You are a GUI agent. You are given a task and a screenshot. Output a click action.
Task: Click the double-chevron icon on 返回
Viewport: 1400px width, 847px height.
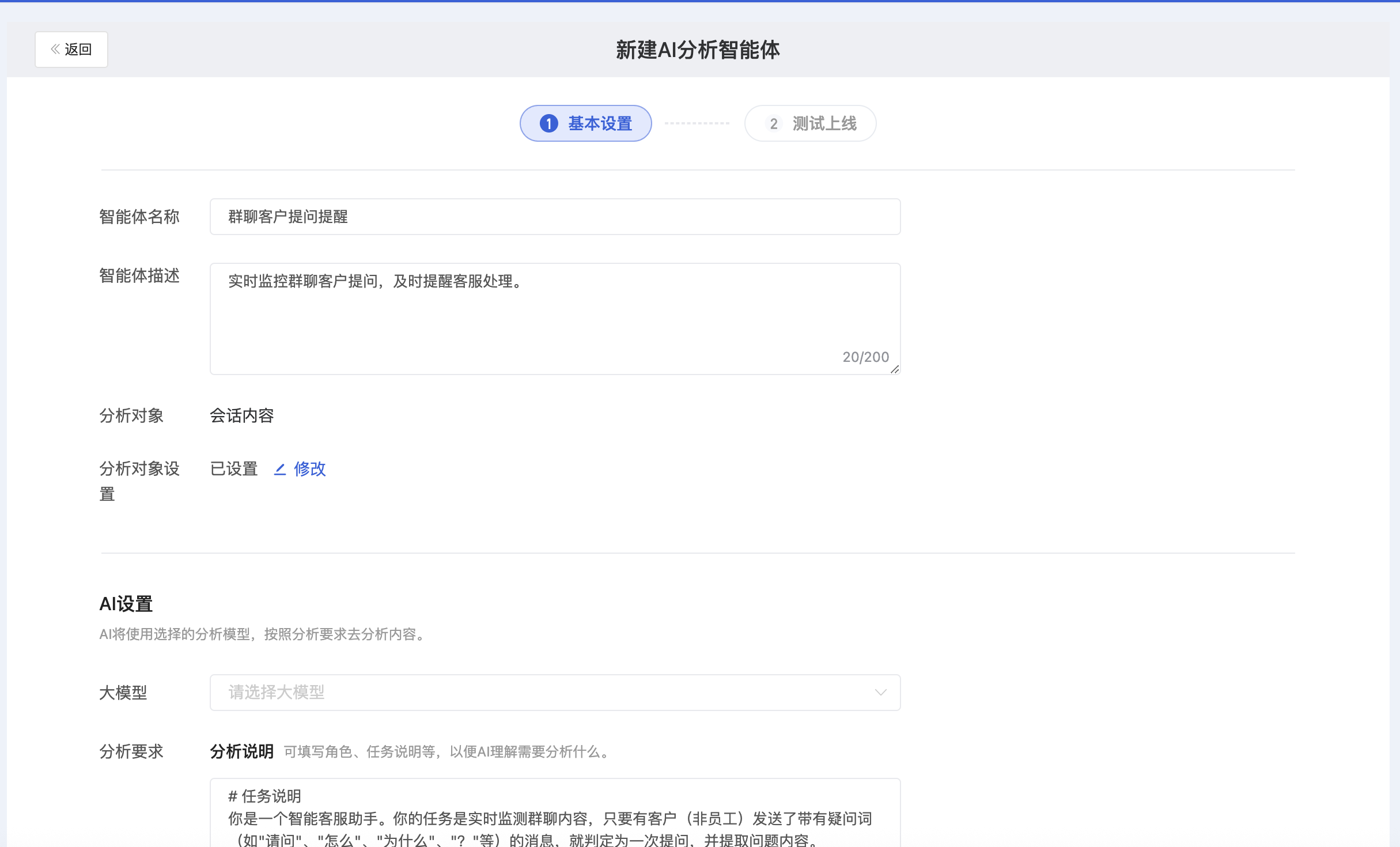click(55, 50)
